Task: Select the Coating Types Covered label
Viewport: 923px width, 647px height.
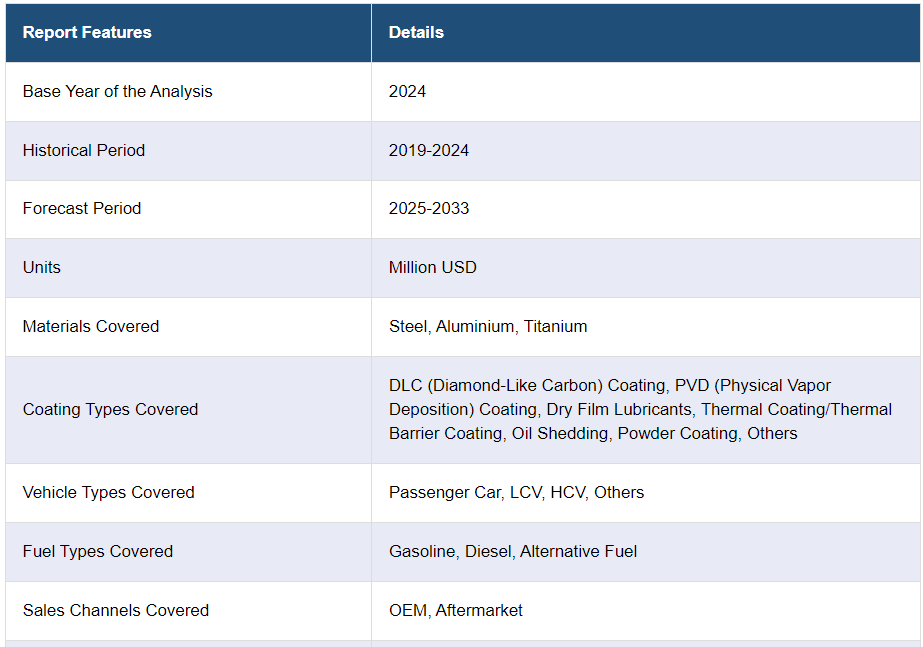Action: [x=110, y=409]
